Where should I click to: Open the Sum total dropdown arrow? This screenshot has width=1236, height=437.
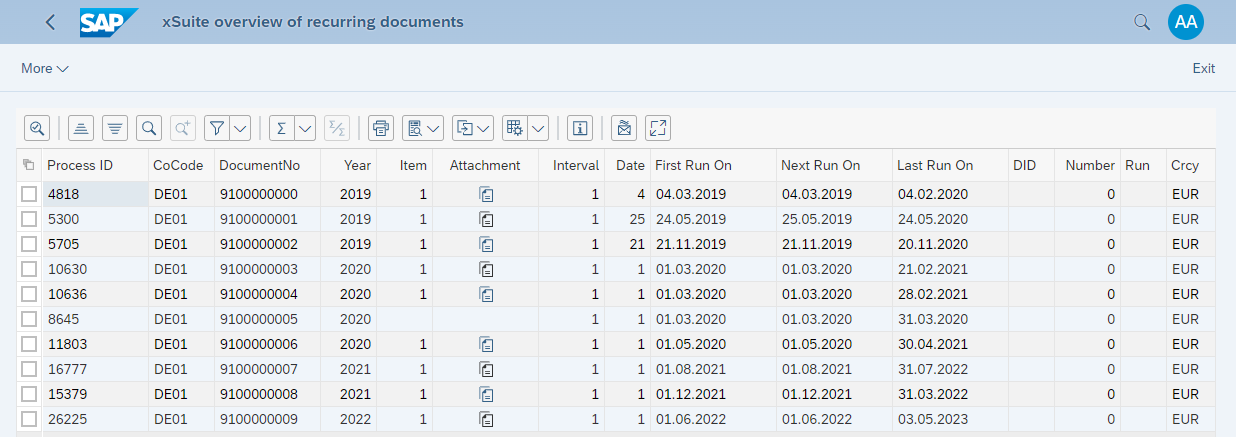(x=305, y=128)
